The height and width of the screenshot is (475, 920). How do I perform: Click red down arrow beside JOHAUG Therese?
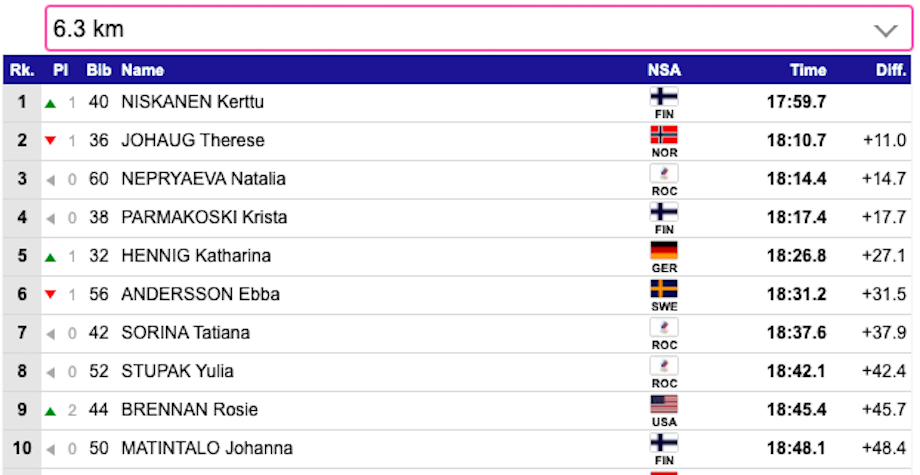pyautogui.click(x=50, y=141)
